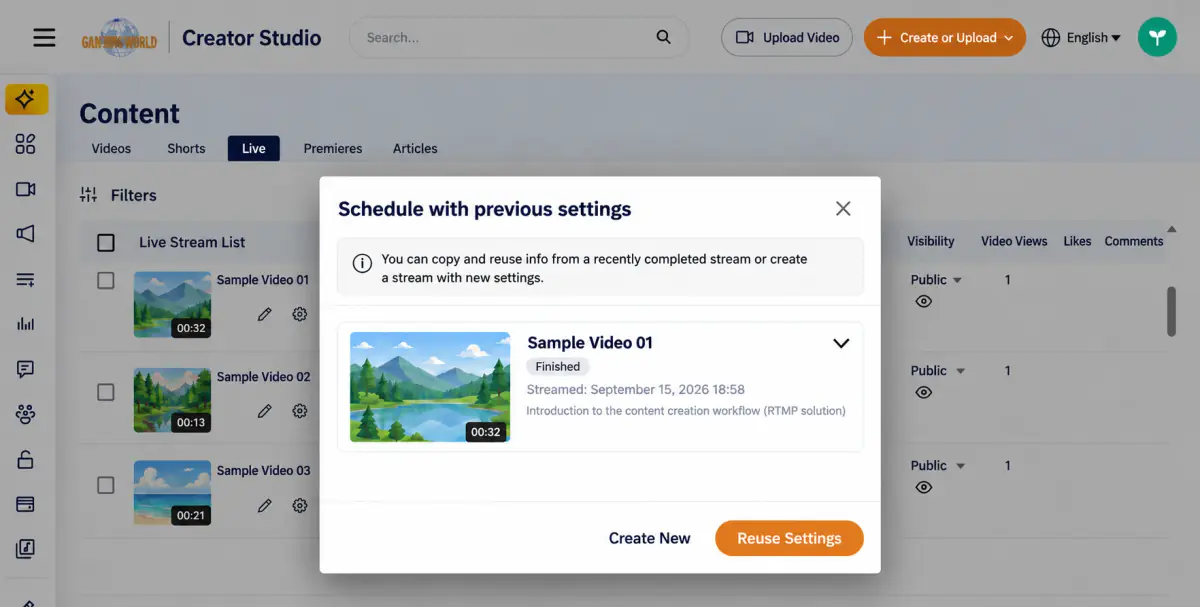1200x607 pixels.
Task: Click the Sample Video 01 dialog title
Action: [590, 342]
